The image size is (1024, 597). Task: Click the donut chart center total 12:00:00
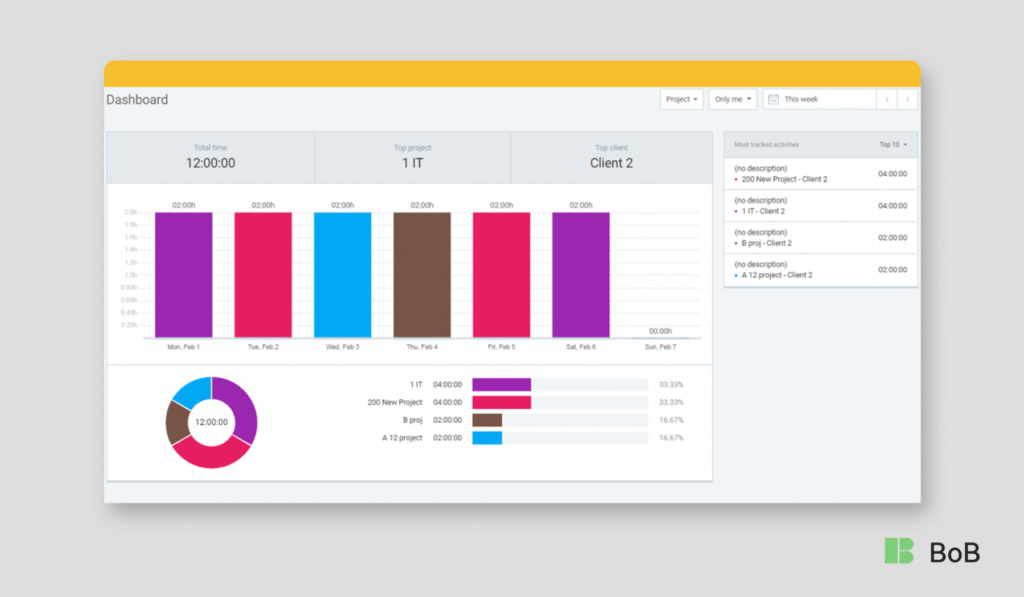point(211,422)
